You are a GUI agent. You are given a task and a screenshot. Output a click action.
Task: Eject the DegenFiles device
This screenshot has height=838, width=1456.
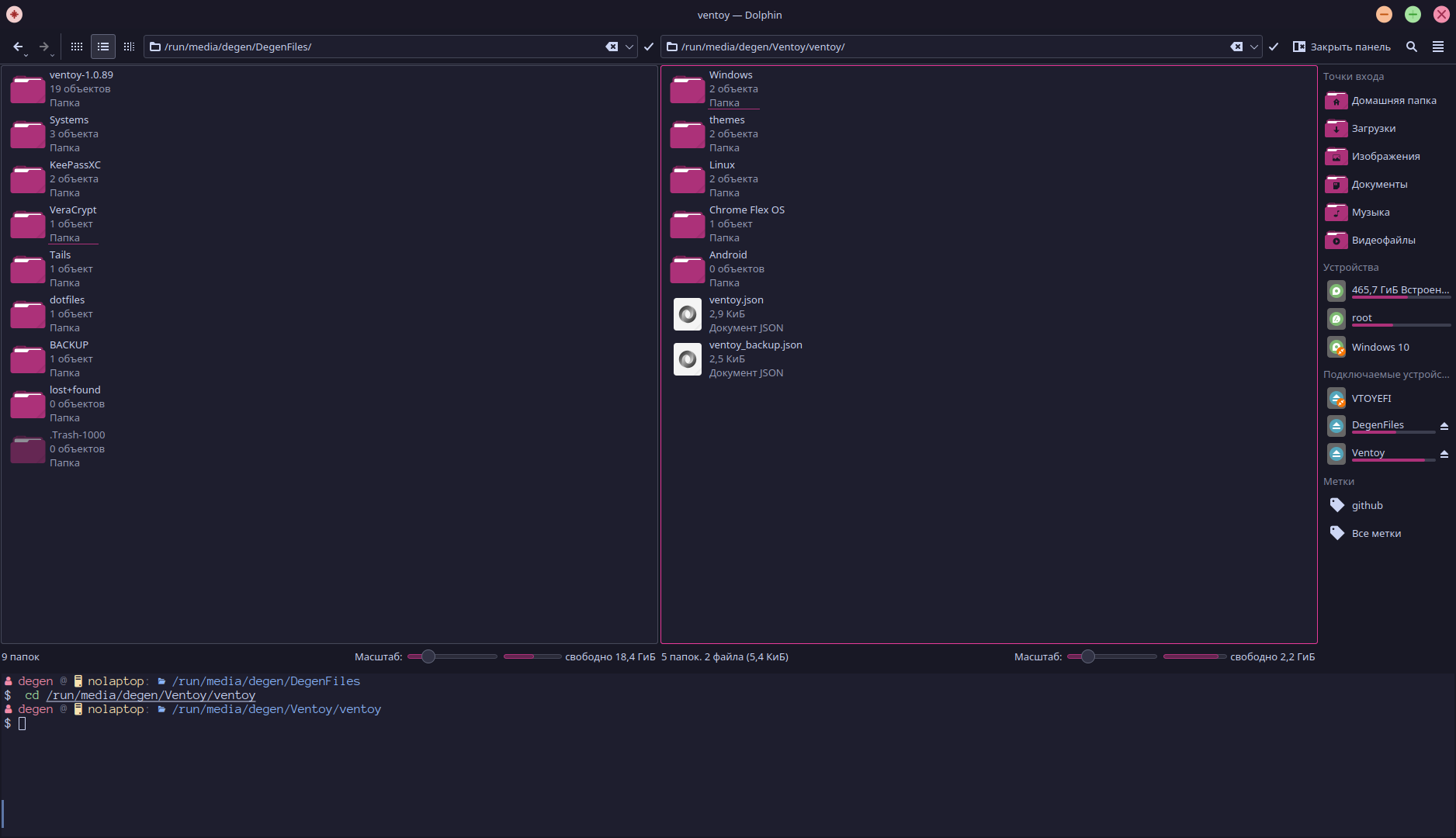tap(1444, 426)
